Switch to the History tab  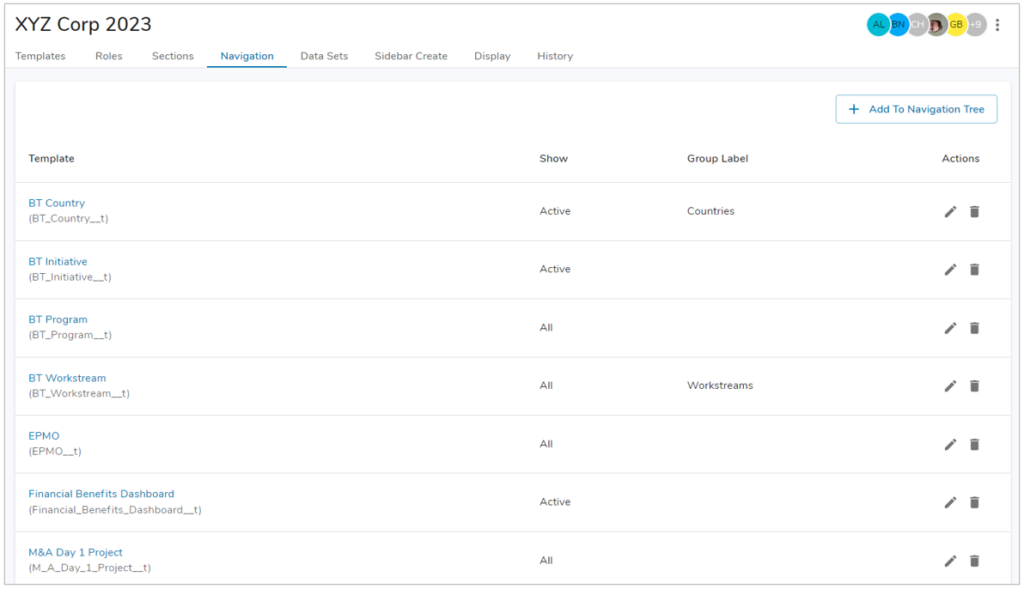coord(554,56)
